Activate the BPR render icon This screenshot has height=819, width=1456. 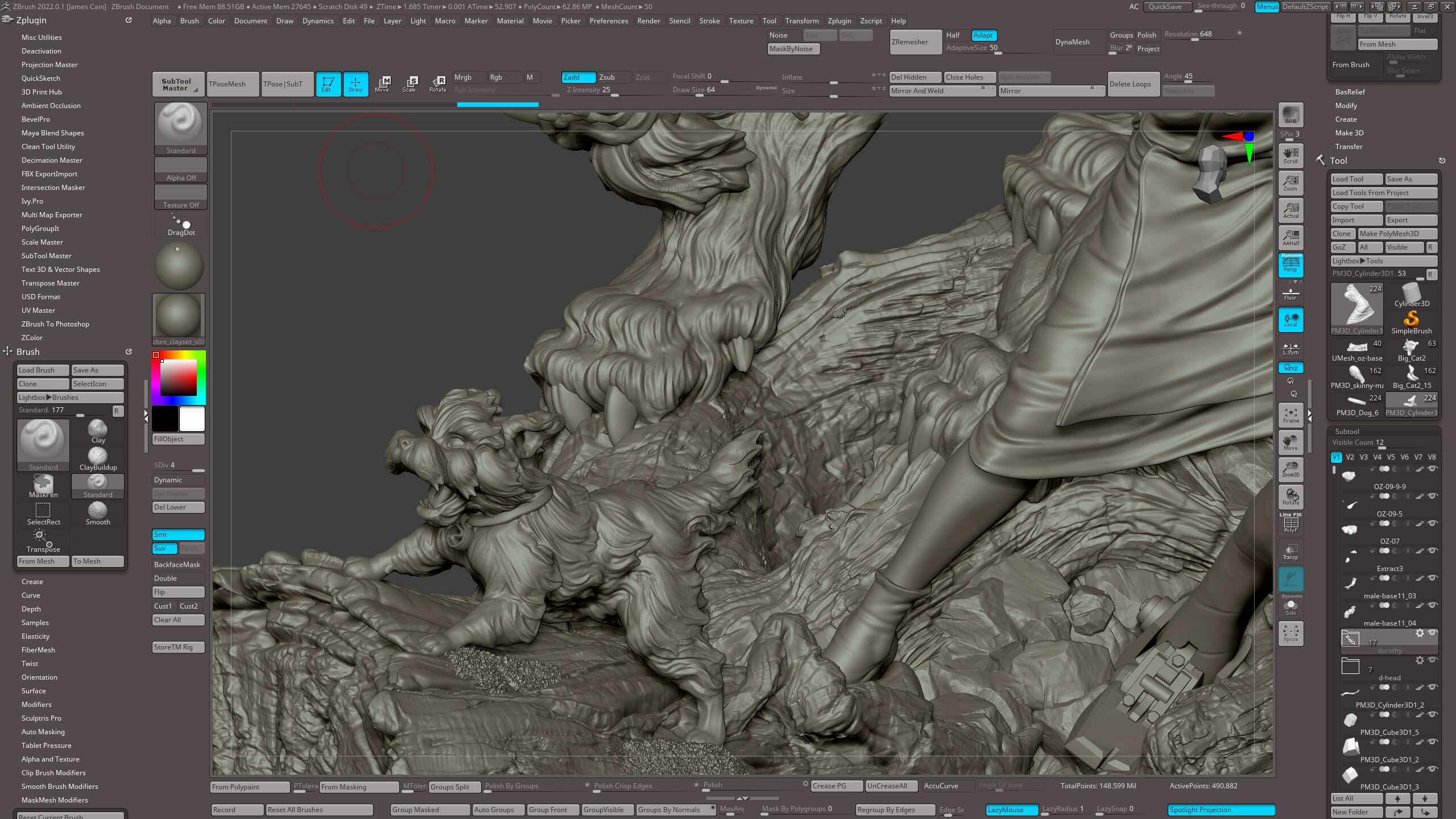coord(1290,115)
